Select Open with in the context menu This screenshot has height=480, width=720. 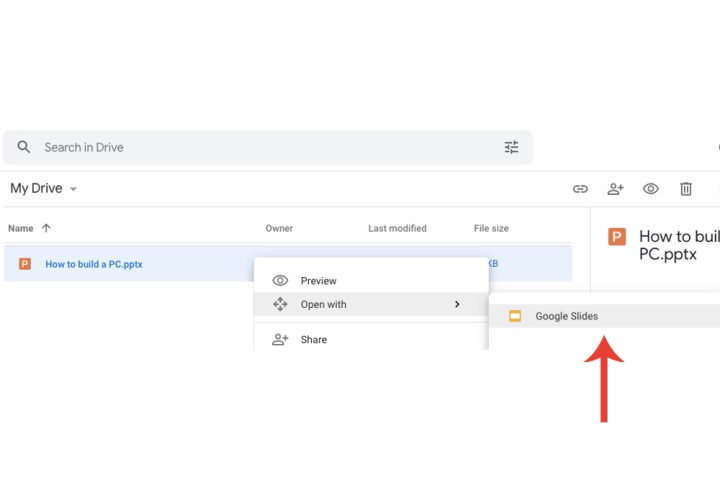[x=323, y=304]
